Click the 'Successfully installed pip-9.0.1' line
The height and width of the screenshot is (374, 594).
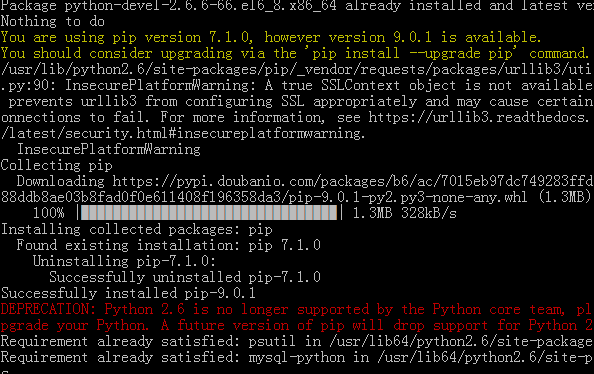coord(128,293)
